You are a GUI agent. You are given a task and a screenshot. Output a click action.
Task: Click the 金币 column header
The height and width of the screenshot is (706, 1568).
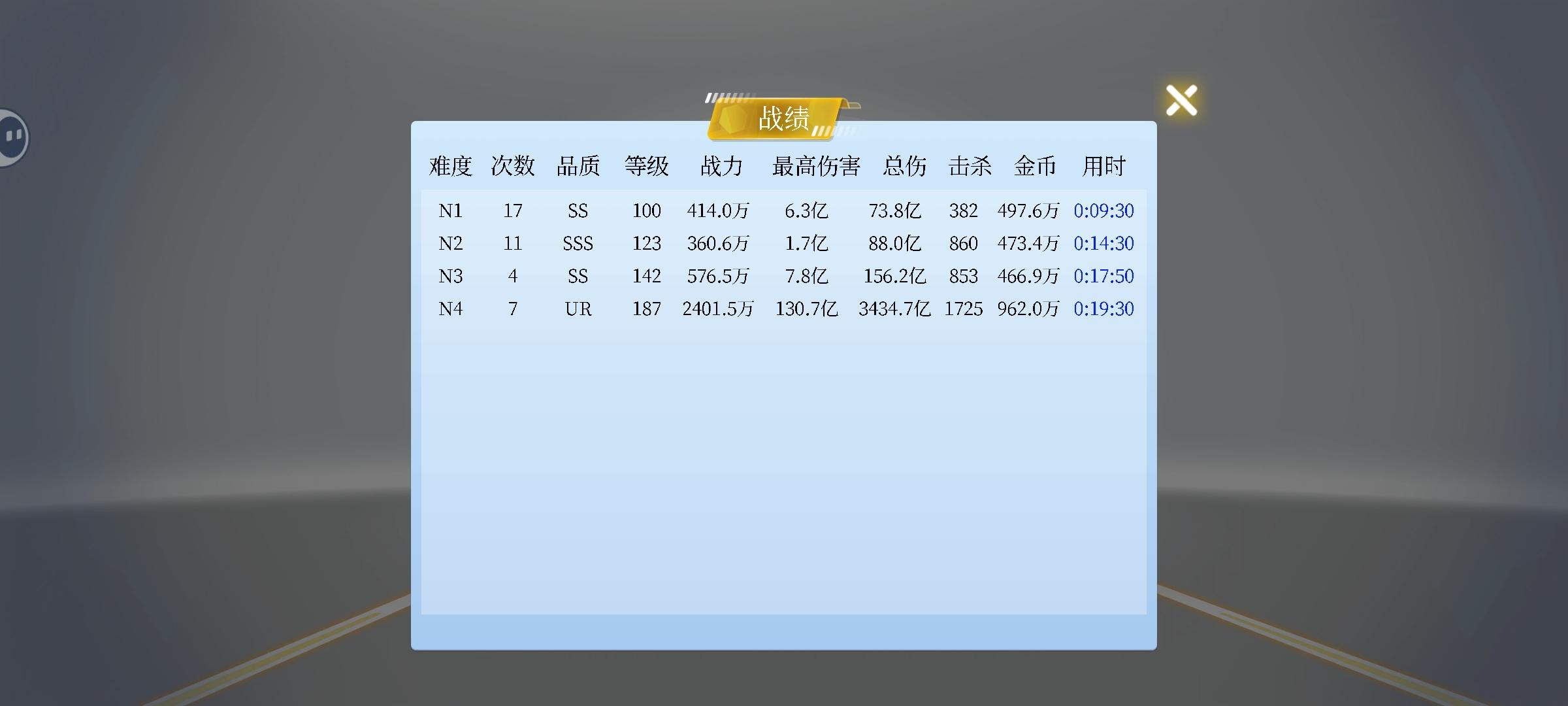(1035, 166)
